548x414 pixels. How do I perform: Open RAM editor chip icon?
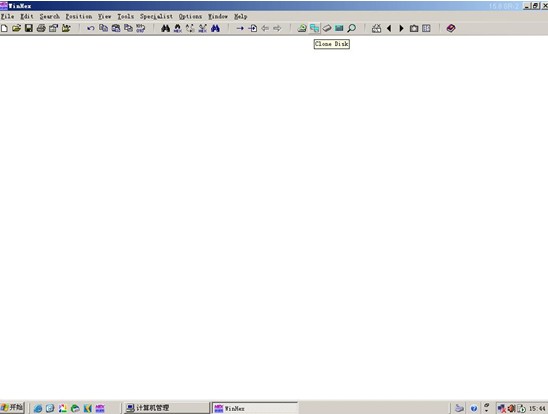pyautogui.click(x=339, y=28)
